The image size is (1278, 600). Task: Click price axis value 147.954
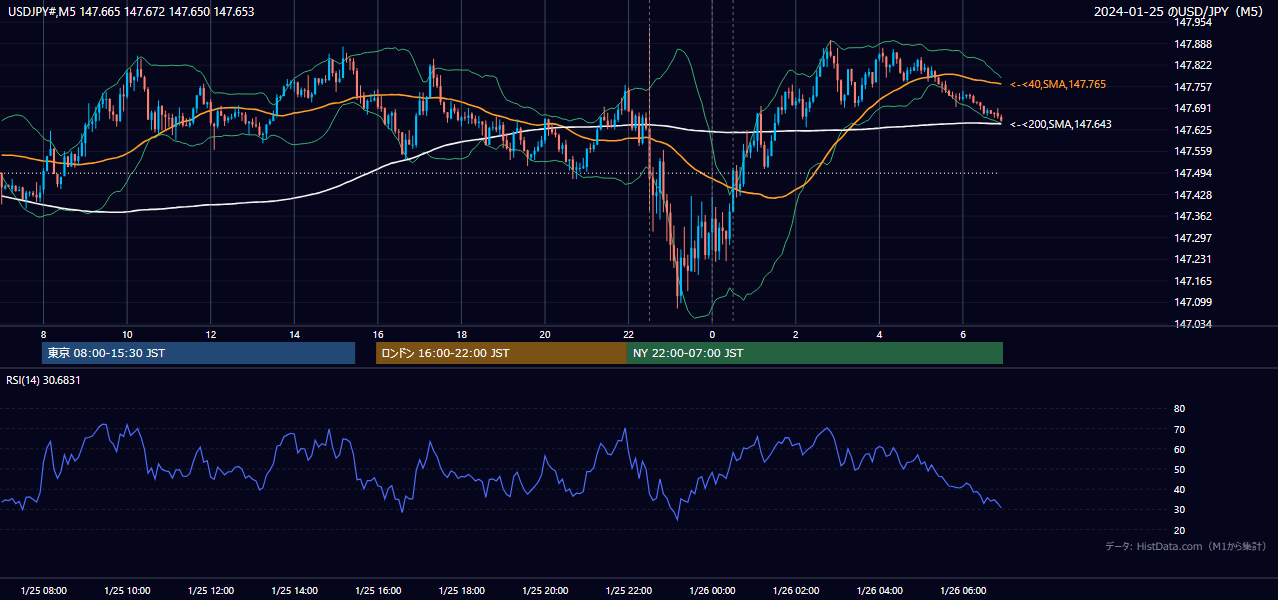coord(1192,22)
